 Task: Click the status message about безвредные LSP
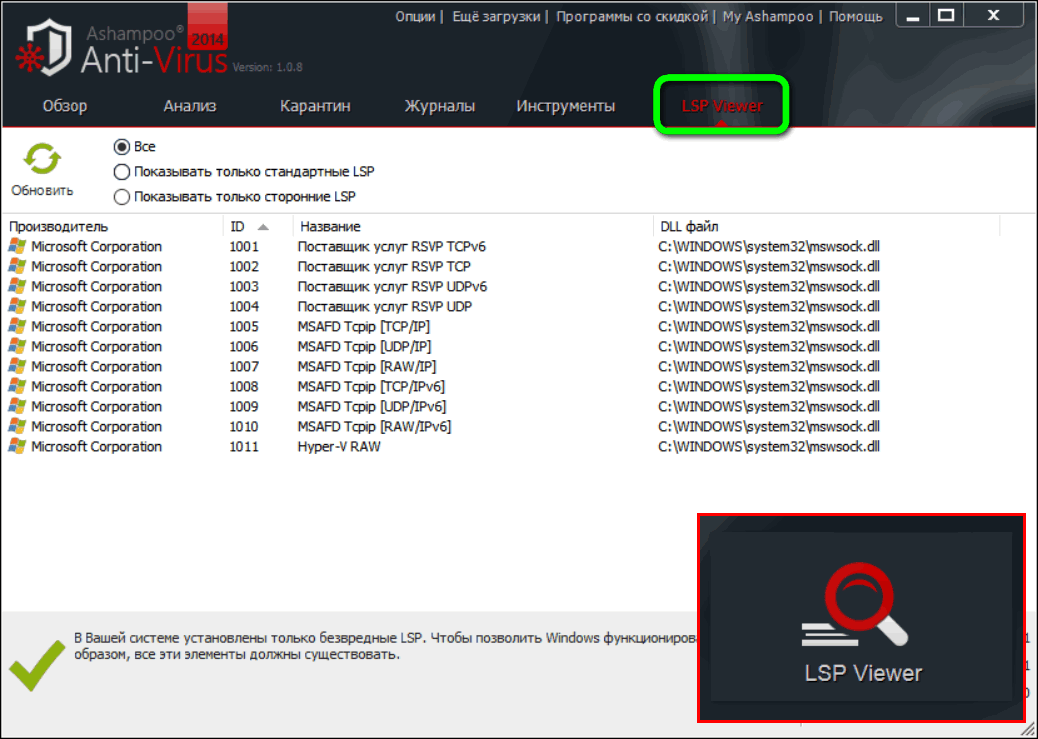(x=385, y=646)
